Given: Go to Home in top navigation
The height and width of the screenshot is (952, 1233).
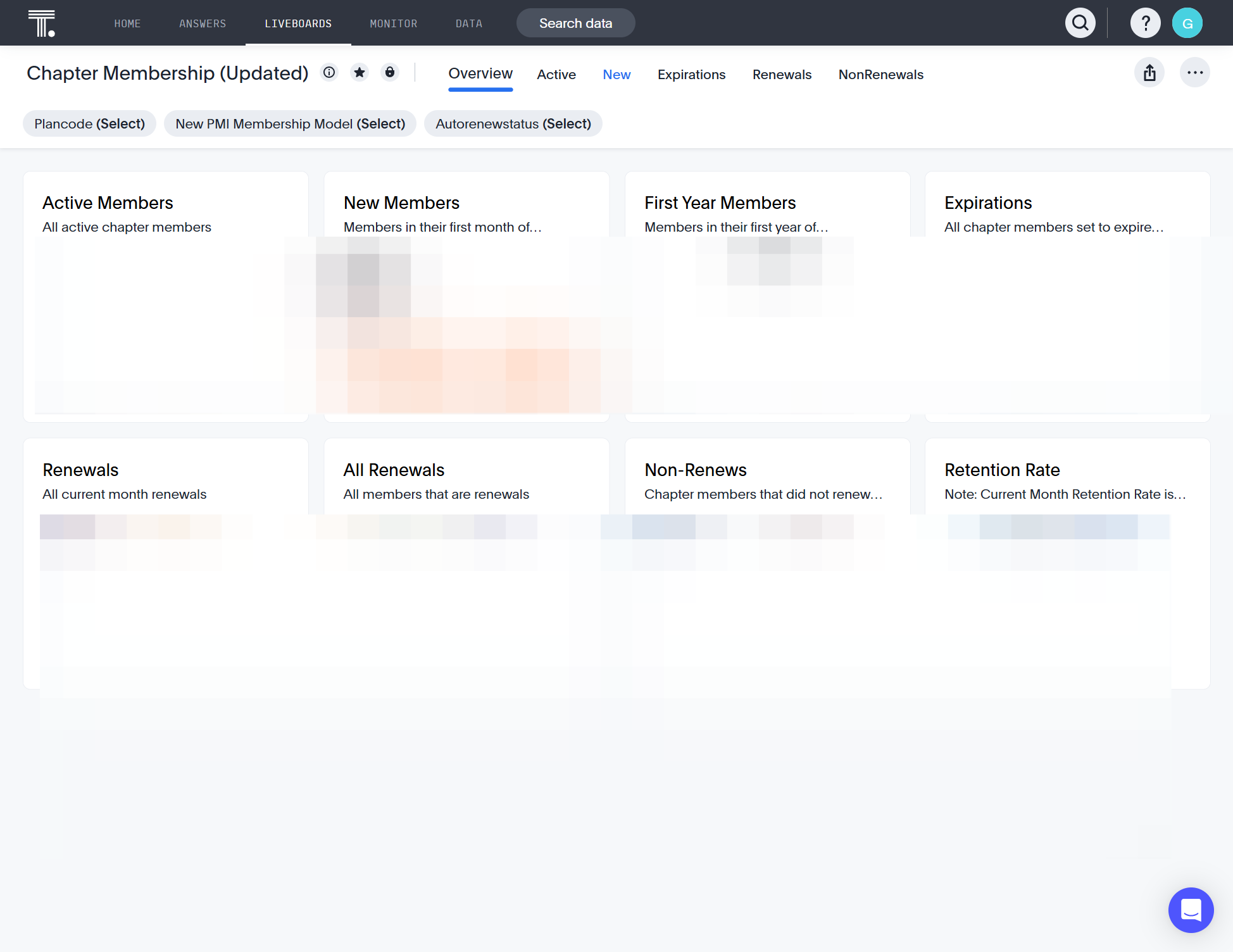Looking at the screenshot, I should [127, 23].
